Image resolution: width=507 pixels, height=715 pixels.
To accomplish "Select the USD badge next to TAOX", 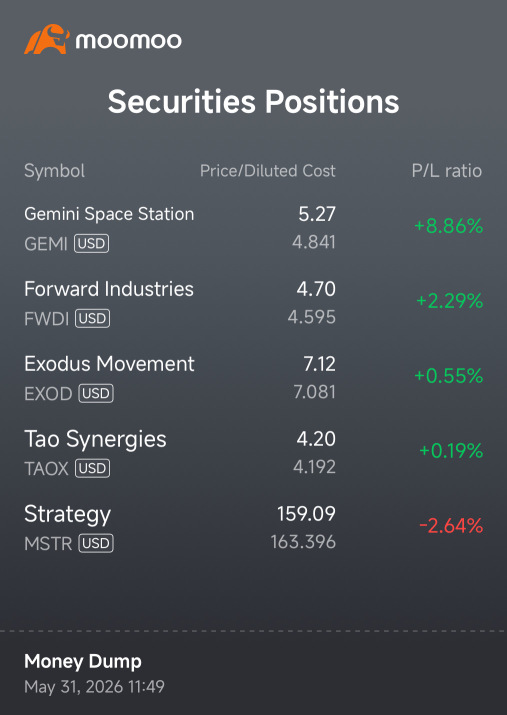I will pyautogui.click(x=92, y=468).
